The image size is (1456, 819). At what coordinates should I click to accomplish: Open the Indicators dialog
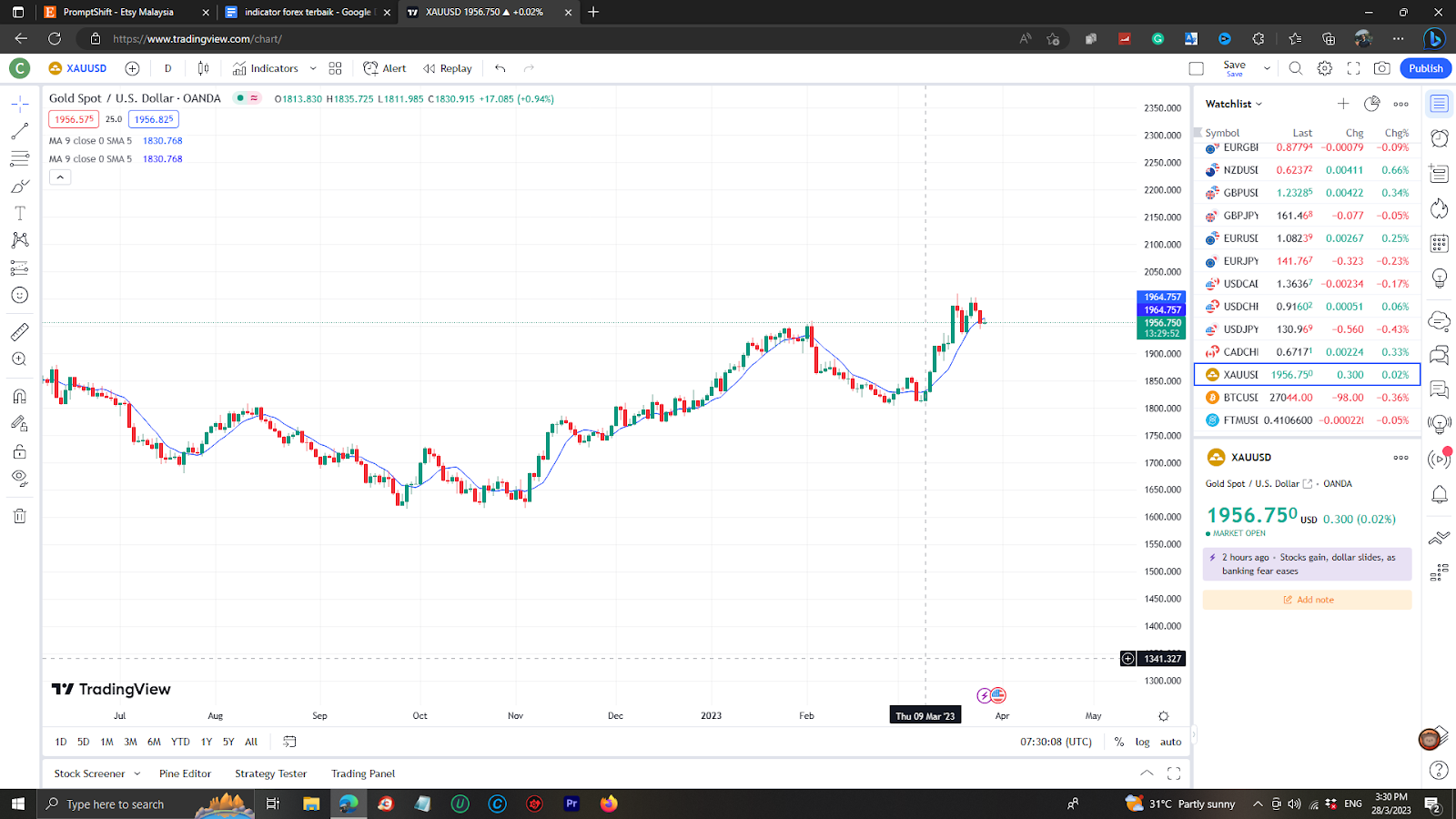pos(266,68)
